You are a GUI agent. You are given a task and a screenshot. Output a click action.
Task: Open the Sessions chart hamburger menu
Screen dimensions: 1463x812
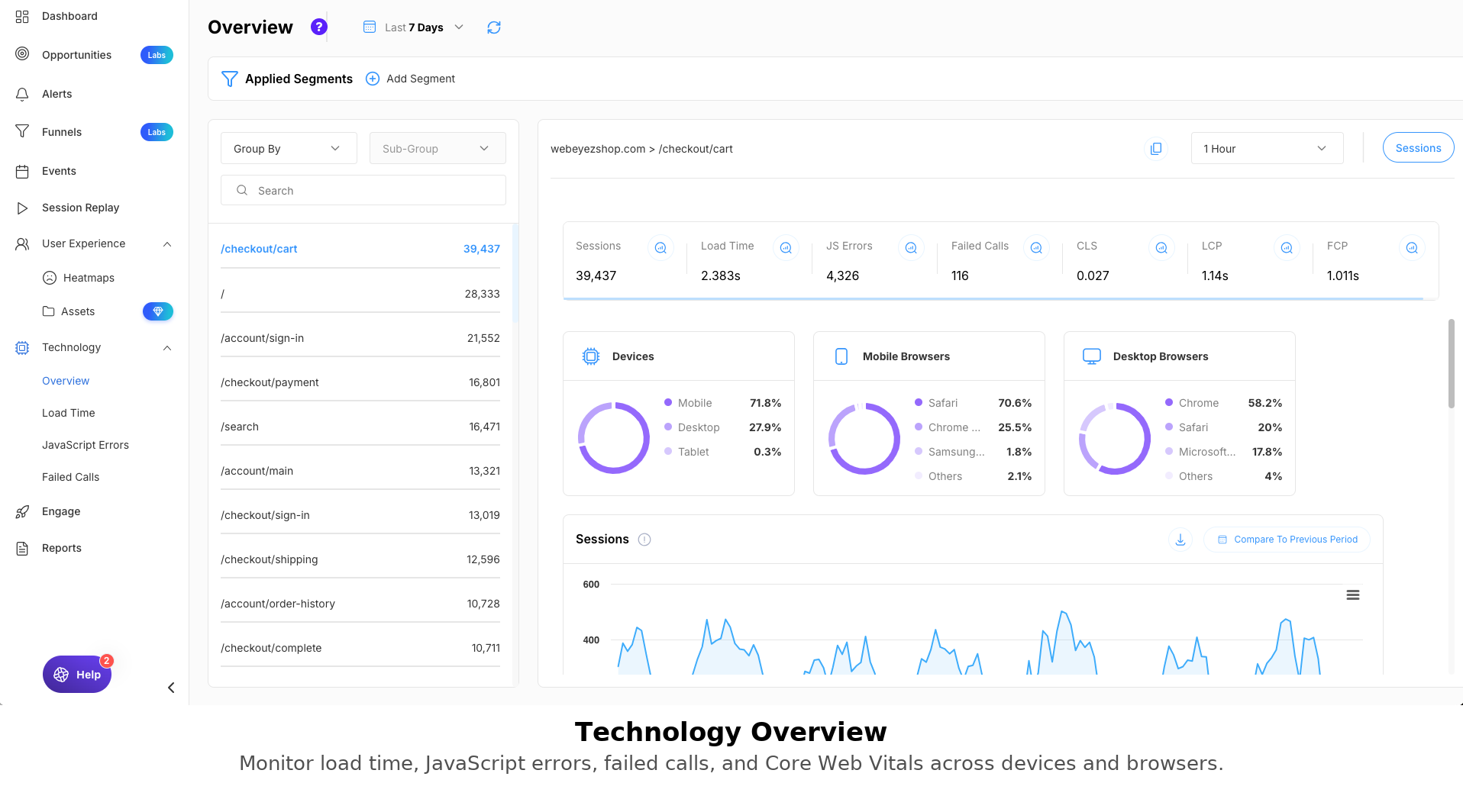(1352, 595)
